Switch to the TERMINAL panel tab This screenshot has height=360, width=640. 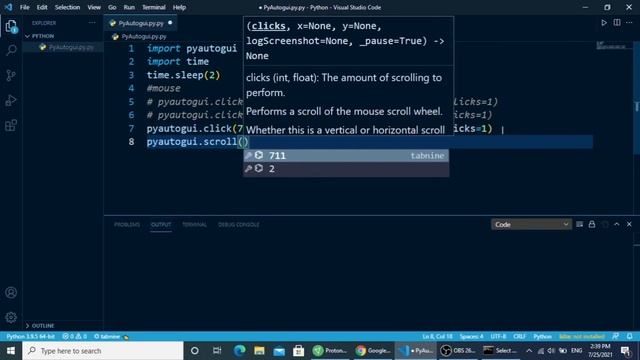coord(194,224)
